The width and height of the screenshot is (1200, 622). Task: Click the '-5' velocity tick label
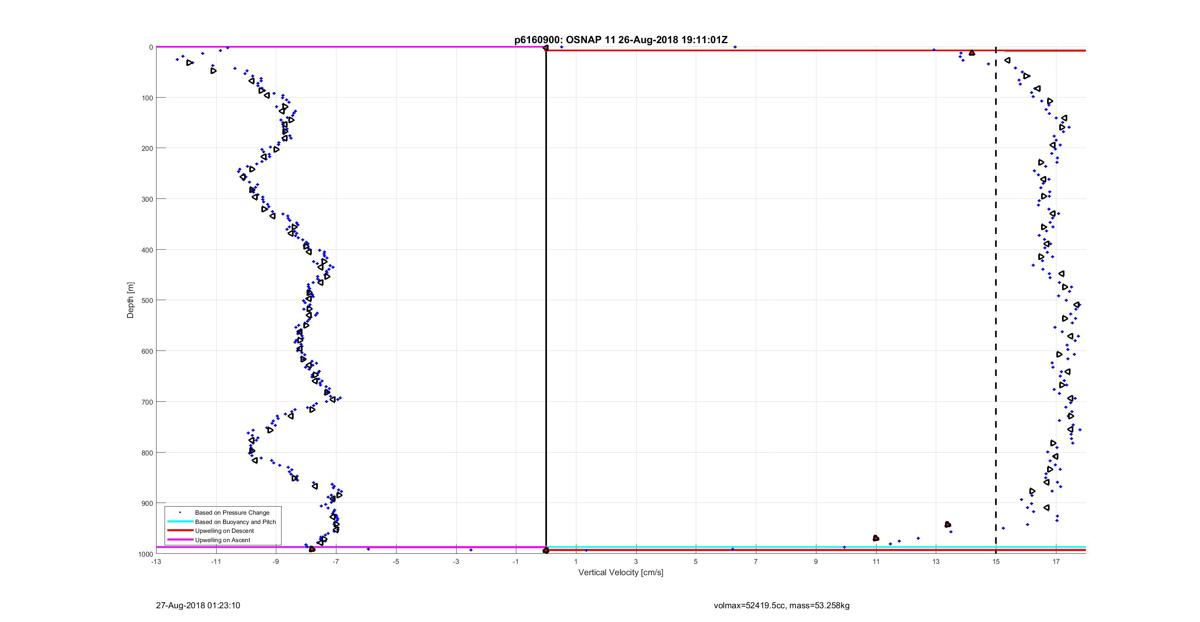[x=396, y=562]
